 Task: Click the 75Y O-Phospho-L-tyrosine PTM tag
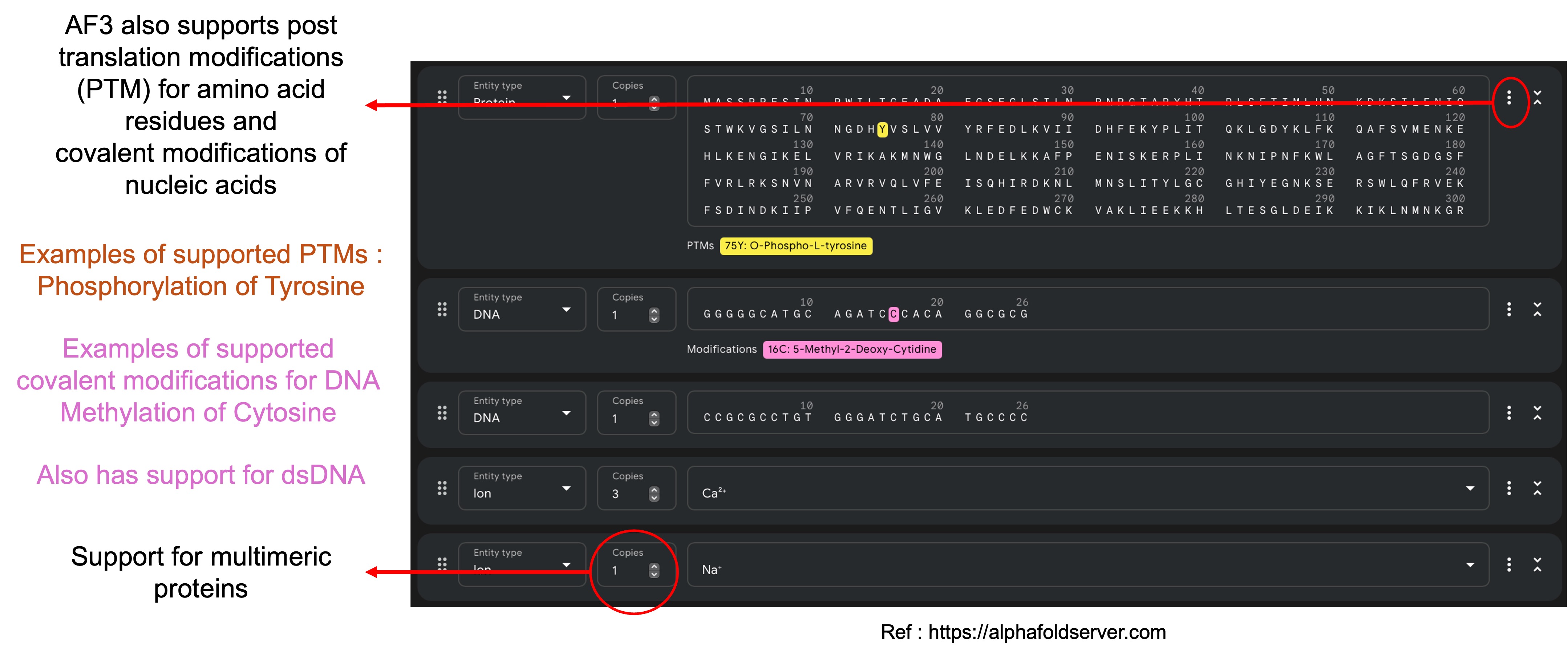point(795,246)
